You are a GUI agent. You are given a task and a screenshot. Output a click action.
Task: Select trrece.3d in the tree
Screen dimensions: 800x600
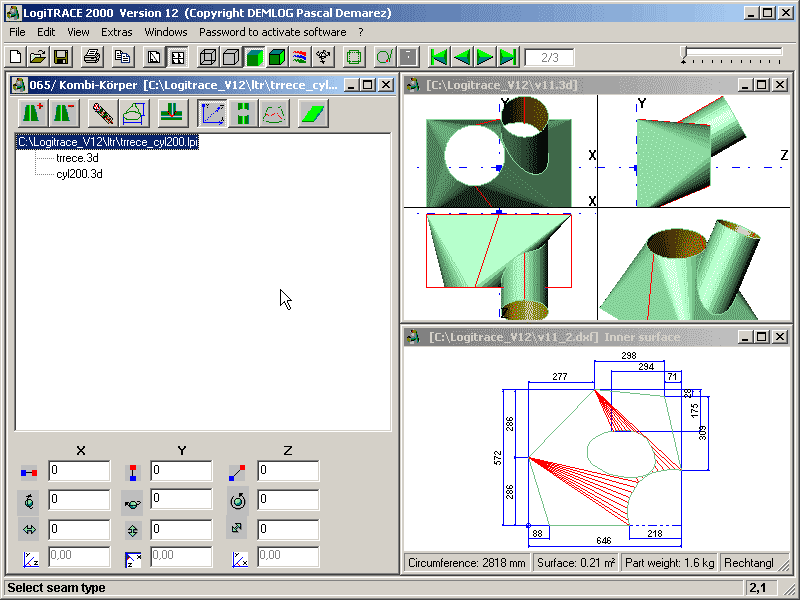coord(77,158)
